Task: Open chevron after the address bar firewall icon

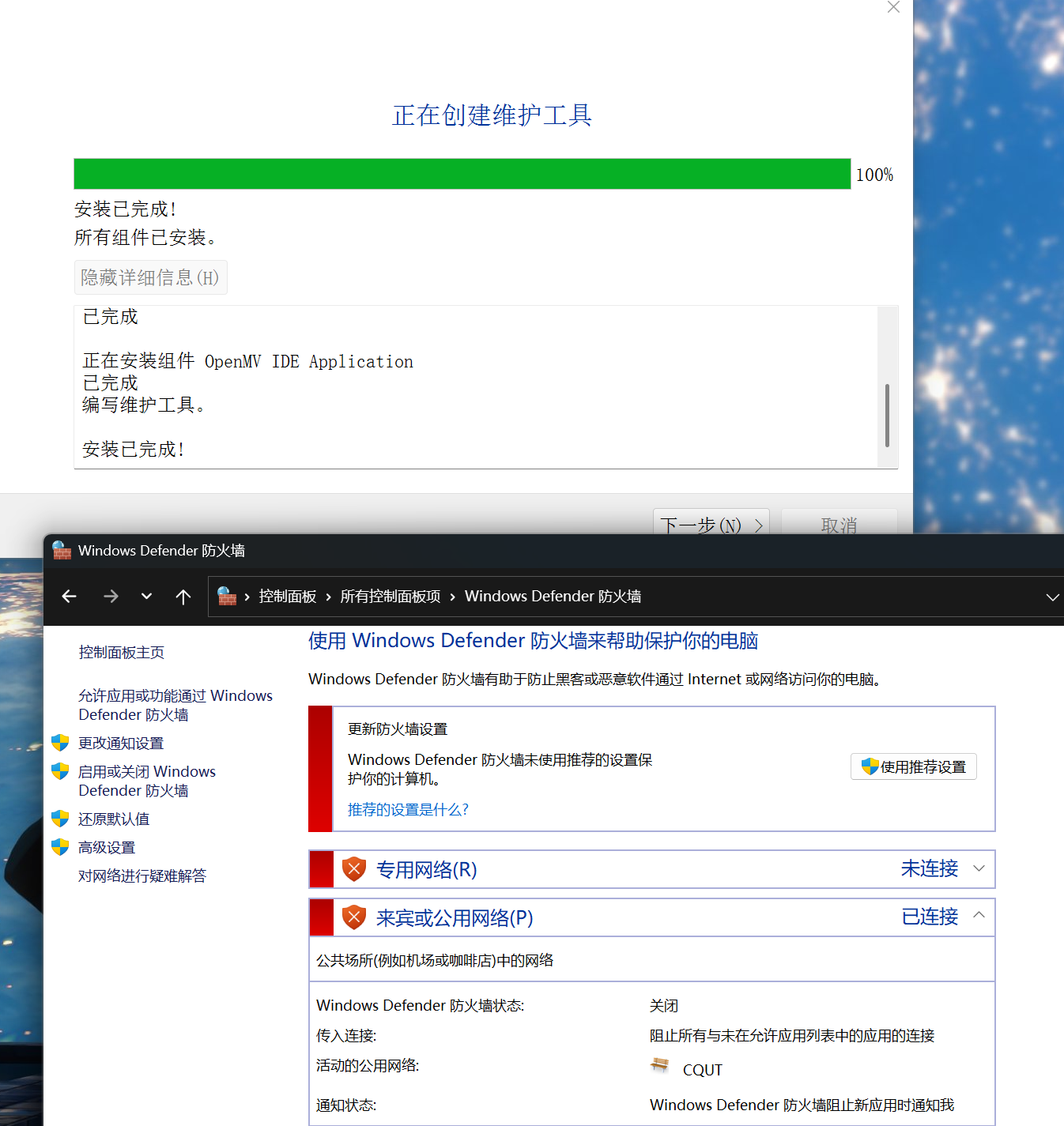Action: tap(247, 597)
